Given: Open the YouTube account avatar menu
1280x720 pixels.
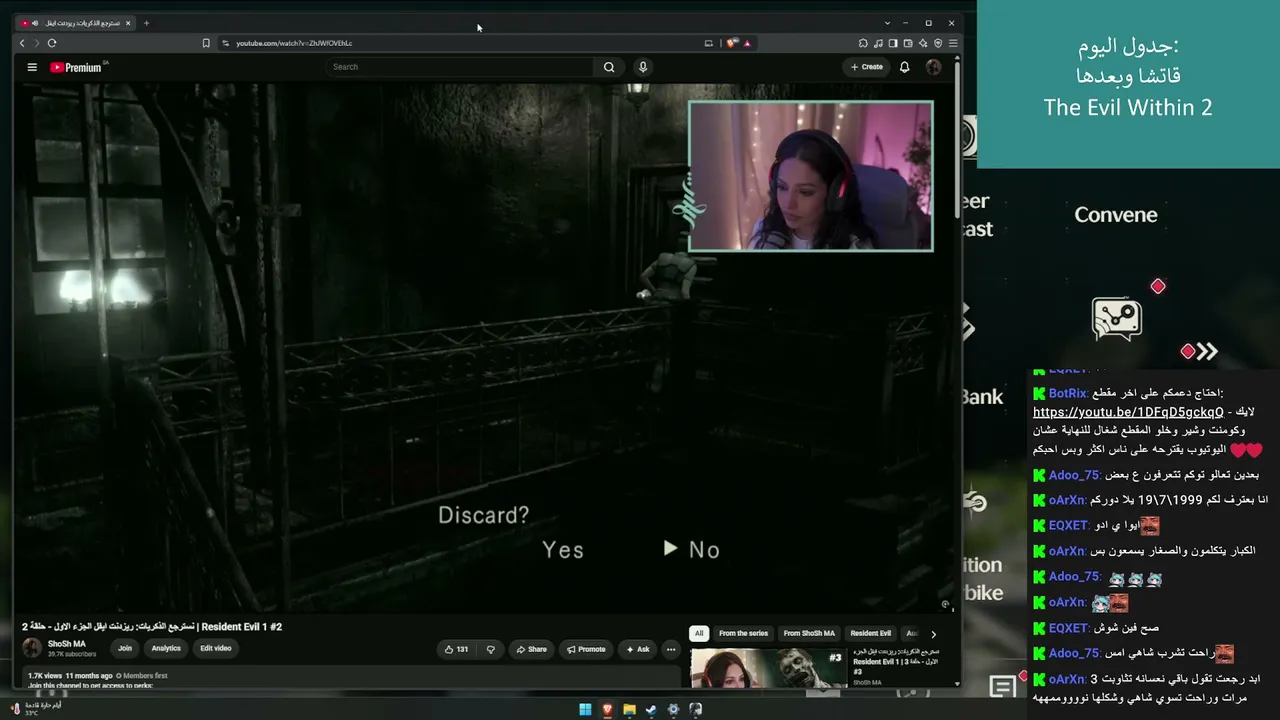Looking at the screenshot, I should 933,67.
